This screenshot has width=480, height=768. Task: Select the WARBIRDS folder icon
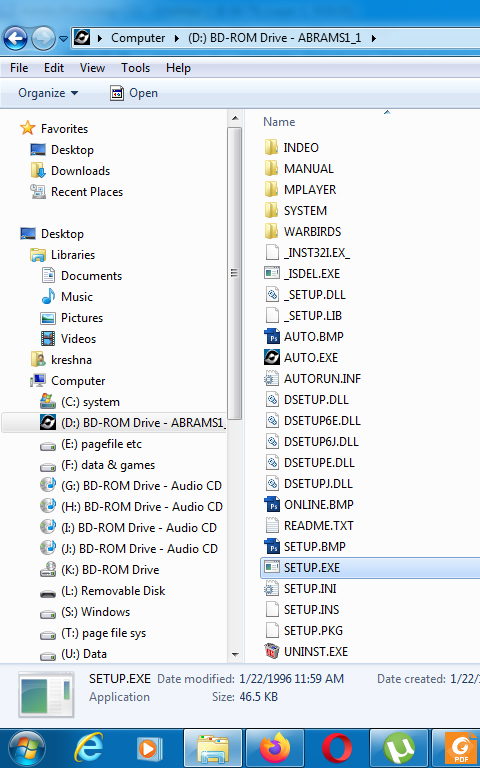[x=271, y=232]
